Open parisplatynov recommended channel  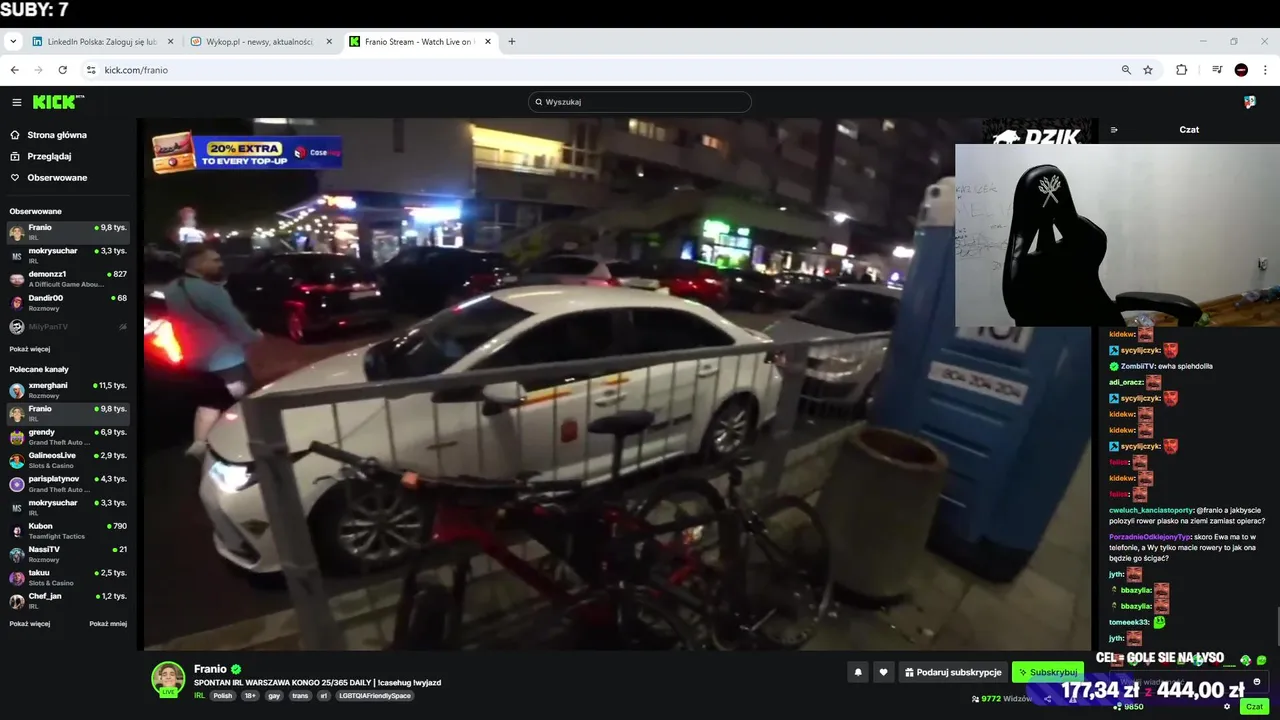[x=68, y=483]
